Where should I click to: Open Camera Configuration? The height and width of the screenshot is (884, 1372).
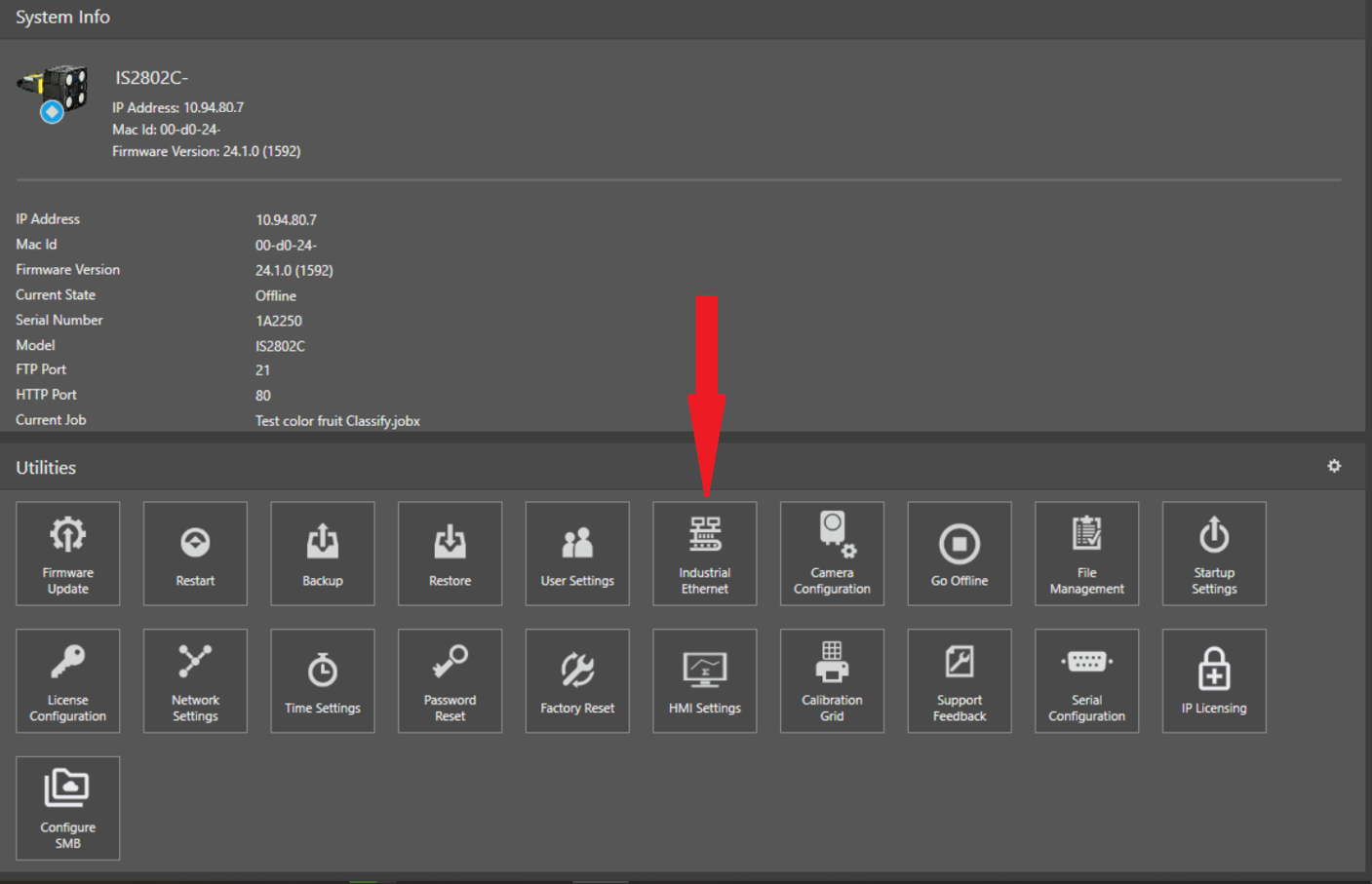pos(832,554)
